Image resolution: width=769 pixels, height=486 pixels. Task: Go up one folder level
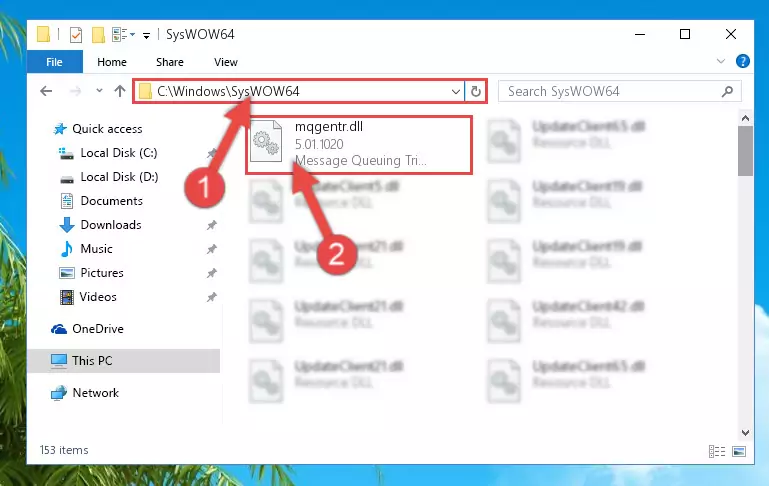tap(120, 91)
